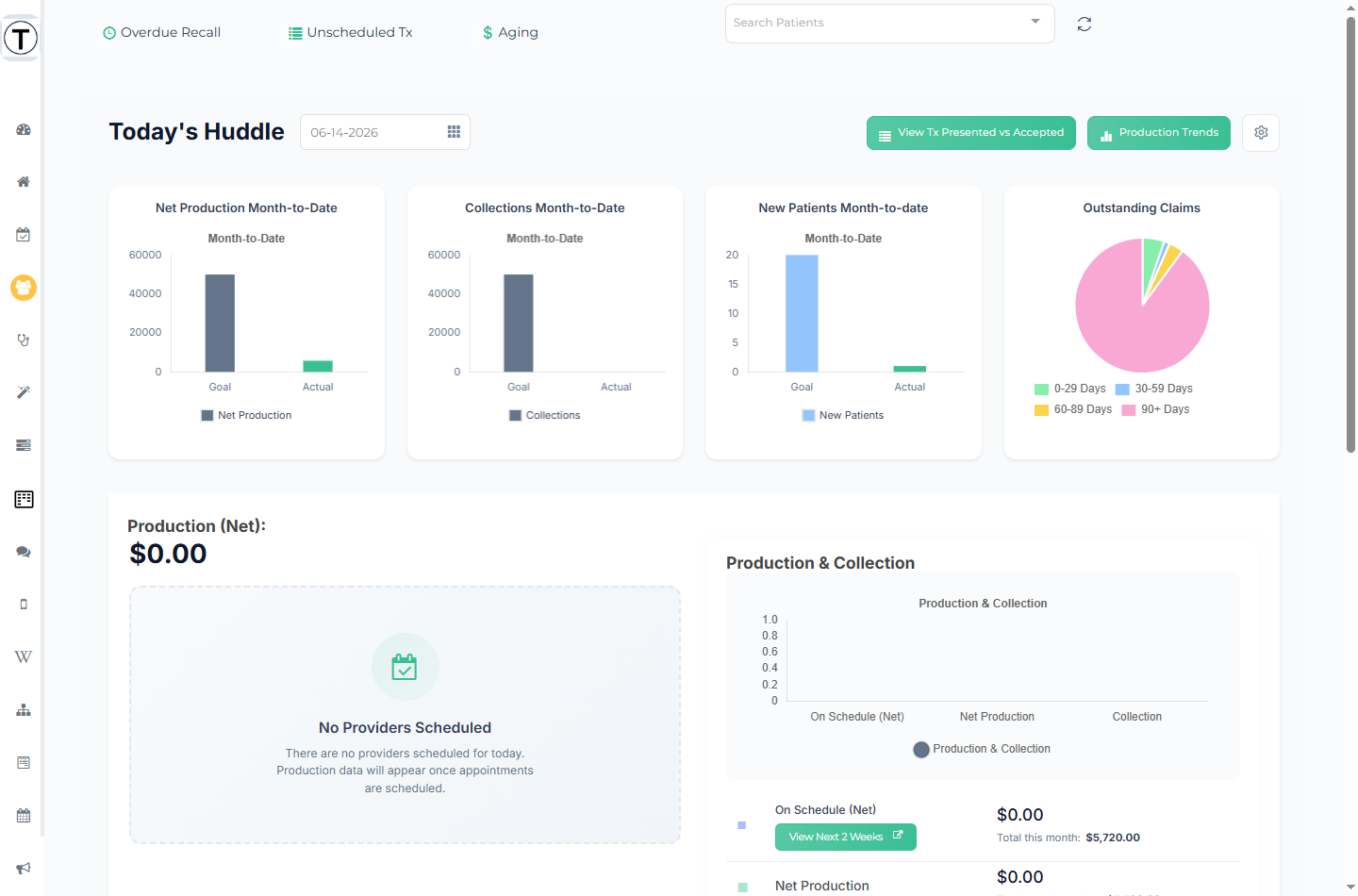Open the W icon in sidebar
1358x896 pixels.
pyautogui.click(x=24, y=656)
